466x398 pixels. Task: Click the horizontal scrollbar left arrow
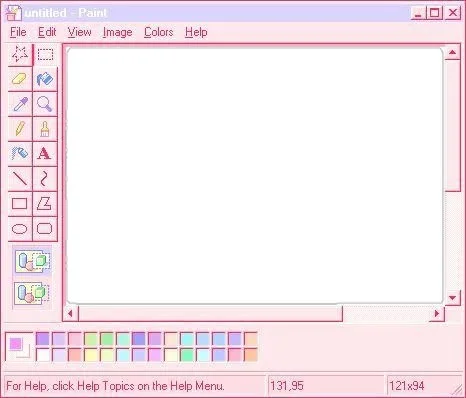pos(70,313)
